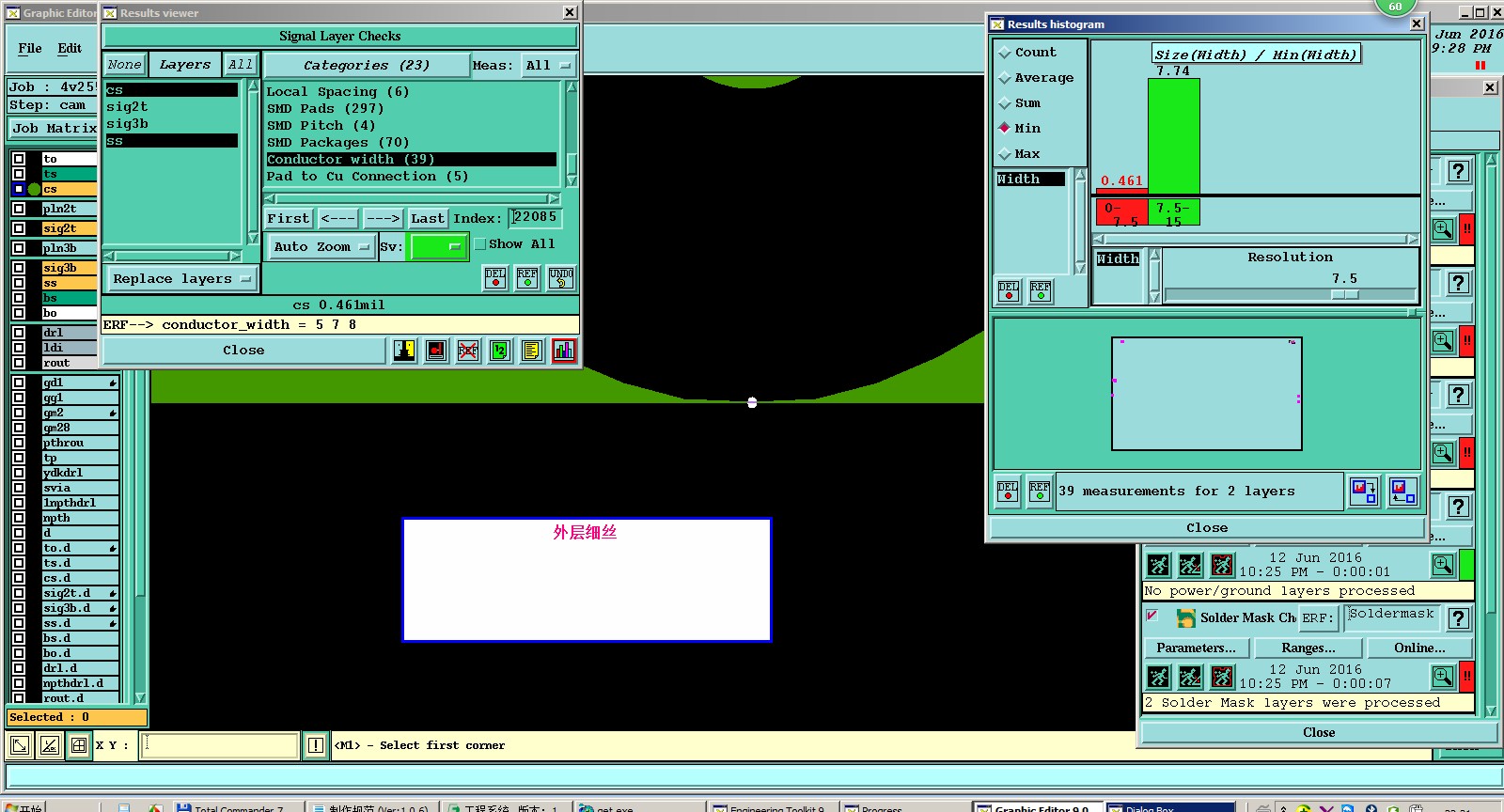This screenshot has width=1504, height=812.
Task: Click the green numbered page icon
Action: [x=500, y=351]
